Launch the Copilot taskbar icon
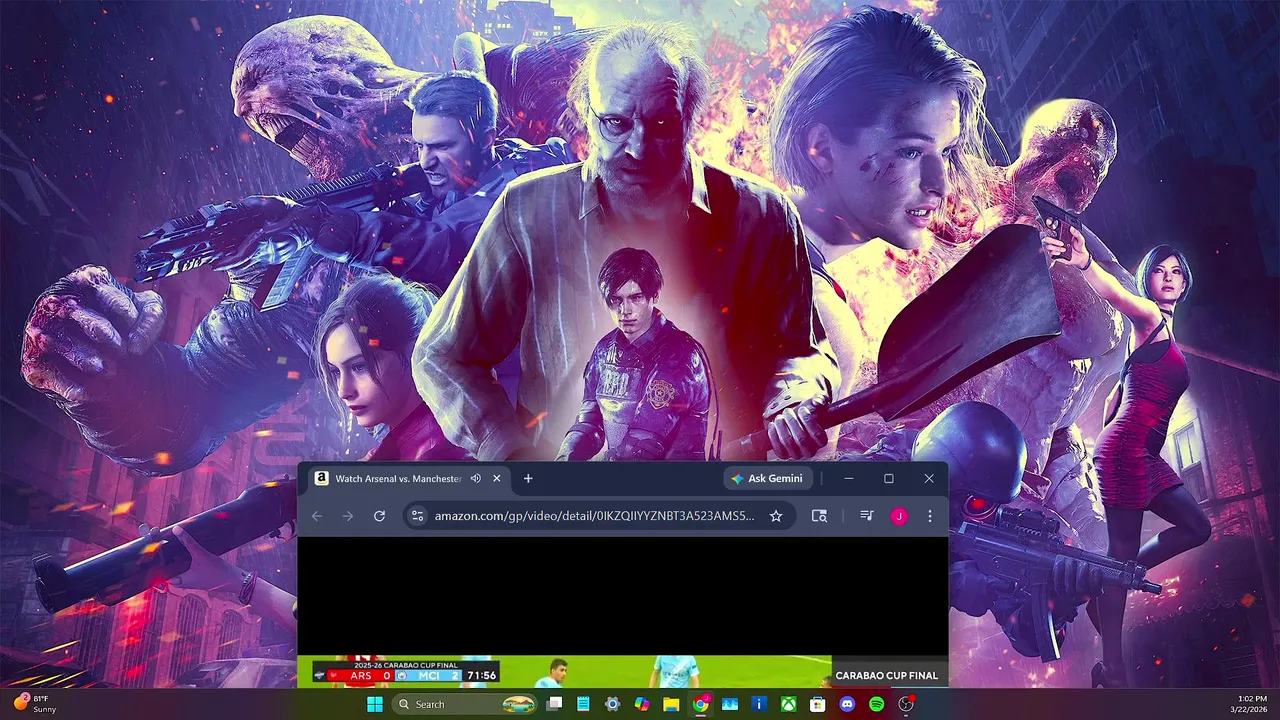Viewport: 1280px width, 720px height. pos(642,704)
